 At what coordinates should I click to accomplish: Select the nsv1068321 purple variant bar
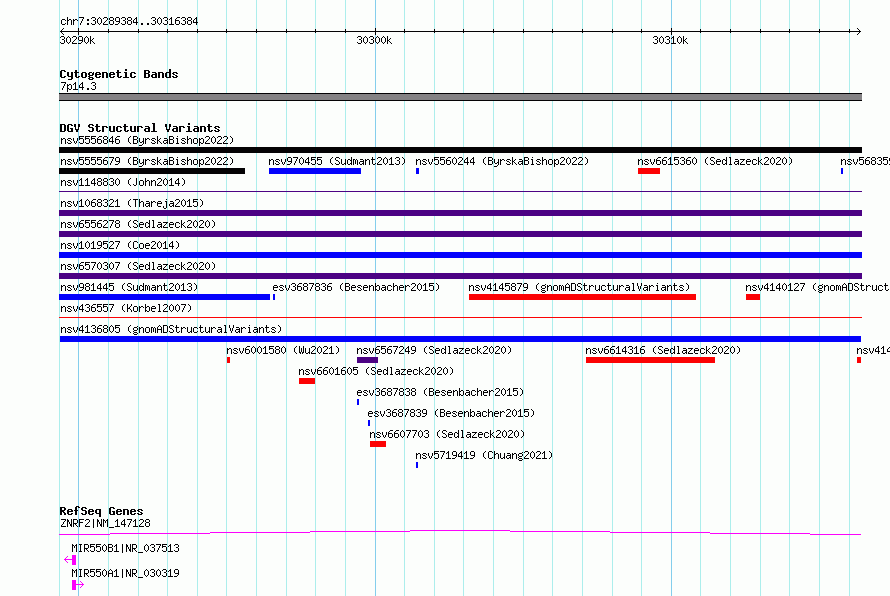point(460,213)
